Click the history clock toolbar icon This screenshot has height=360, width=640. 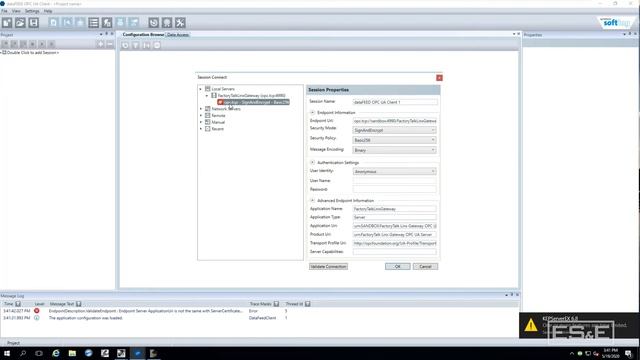click(153, 23)
